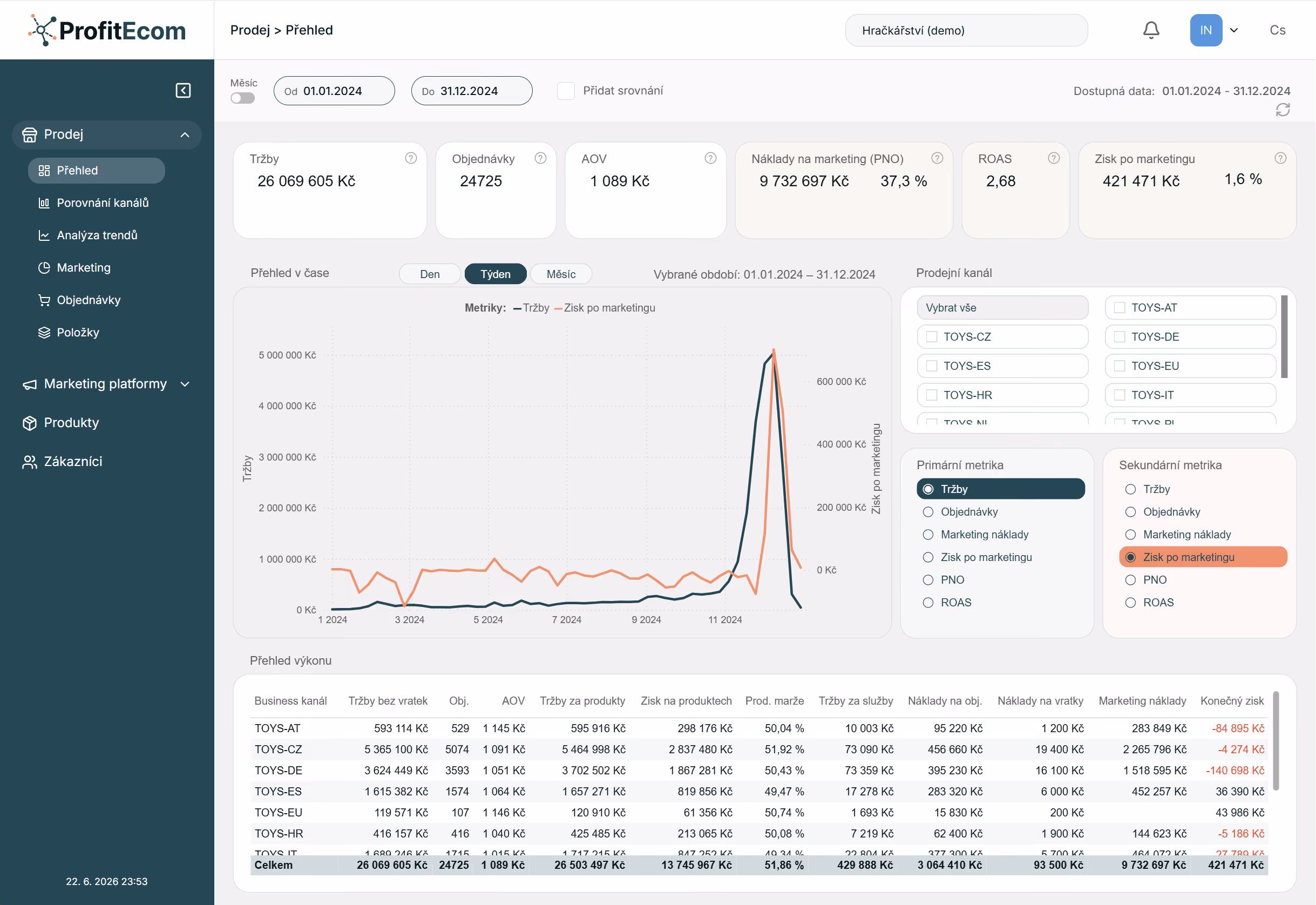
Task: Open Od start date picker
Action: (x=334, y=91)
